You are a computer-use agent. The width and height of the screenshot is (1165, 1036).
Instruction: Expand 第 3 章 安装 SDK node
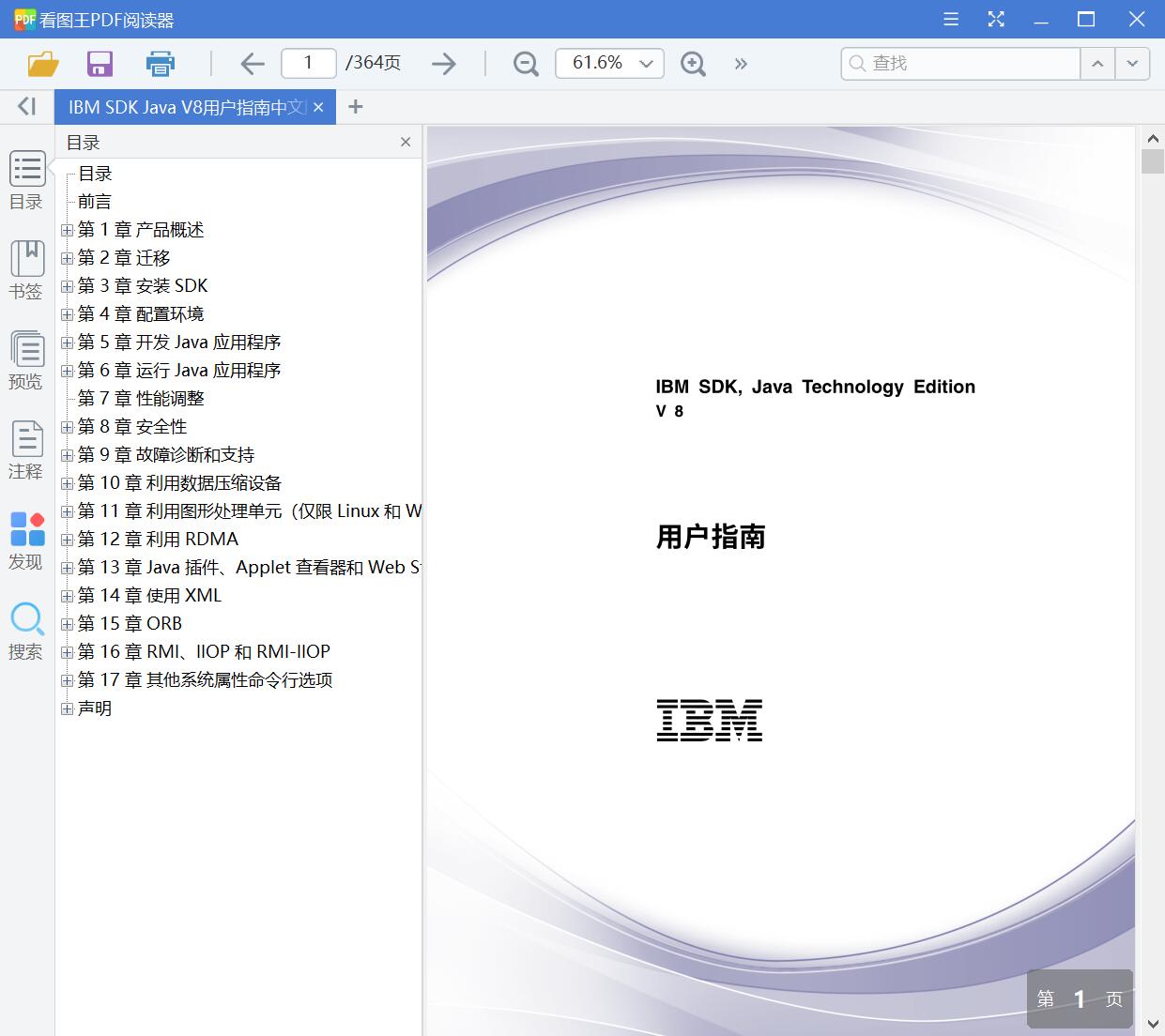pyautogui.click(x=67, y=286)
